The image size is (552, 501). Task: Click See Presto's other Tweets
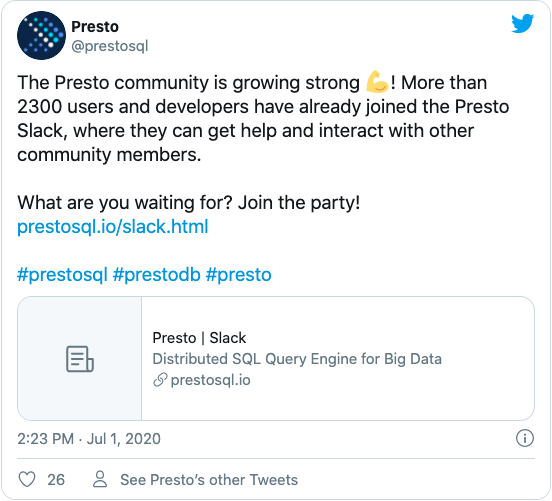click(209, 480)
